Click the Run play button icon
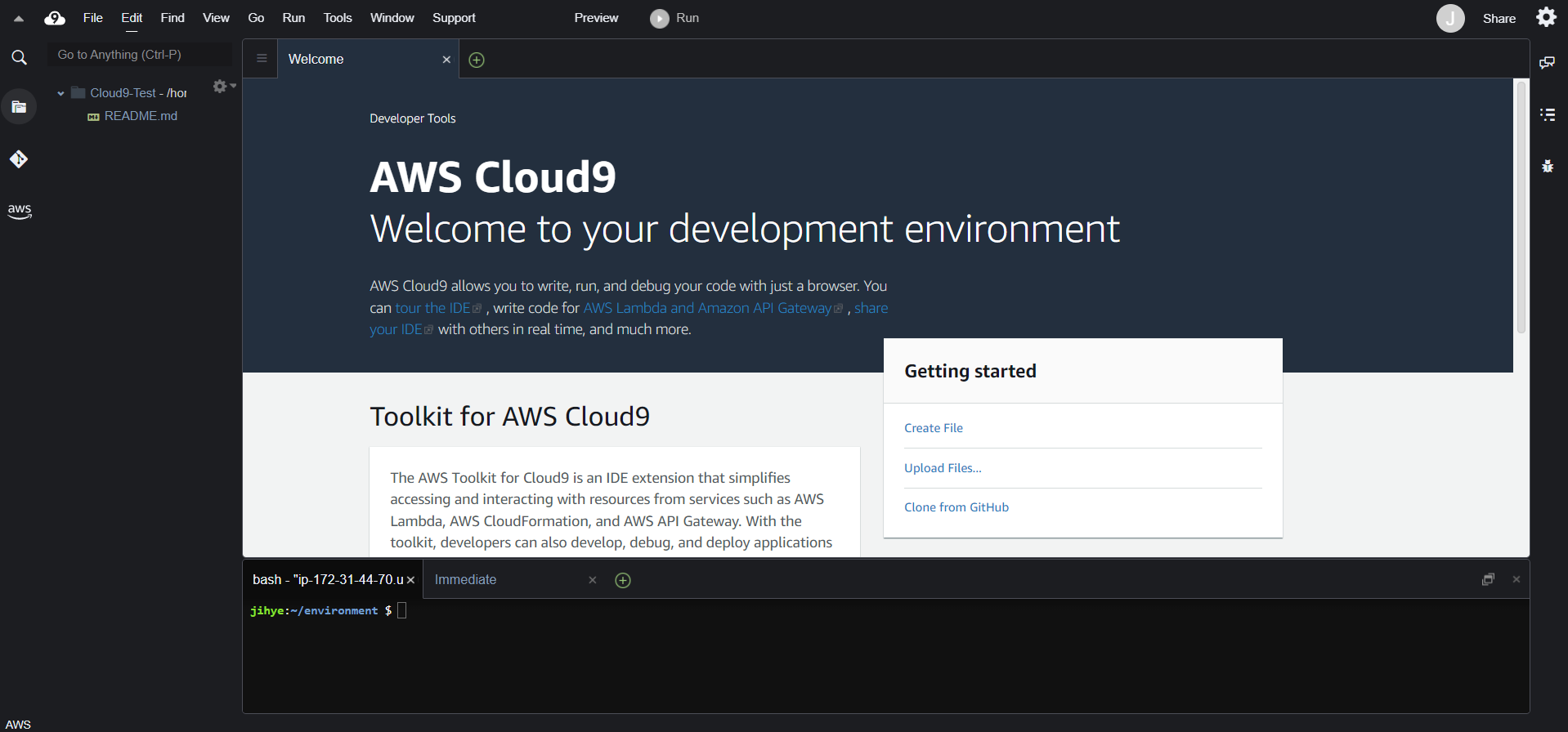This screenshot has width=1568, height=732. coord(660,18)
